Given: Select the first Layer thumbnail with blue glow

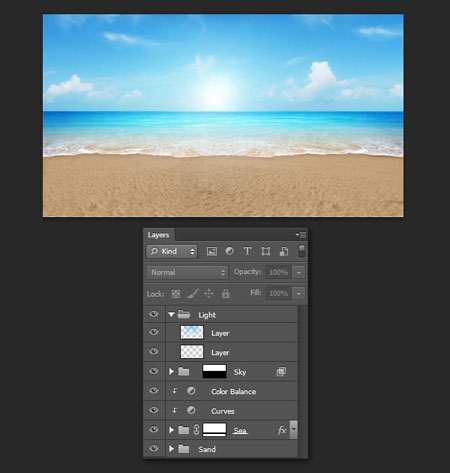Looking at the screenshot, I should pos(192,332).
